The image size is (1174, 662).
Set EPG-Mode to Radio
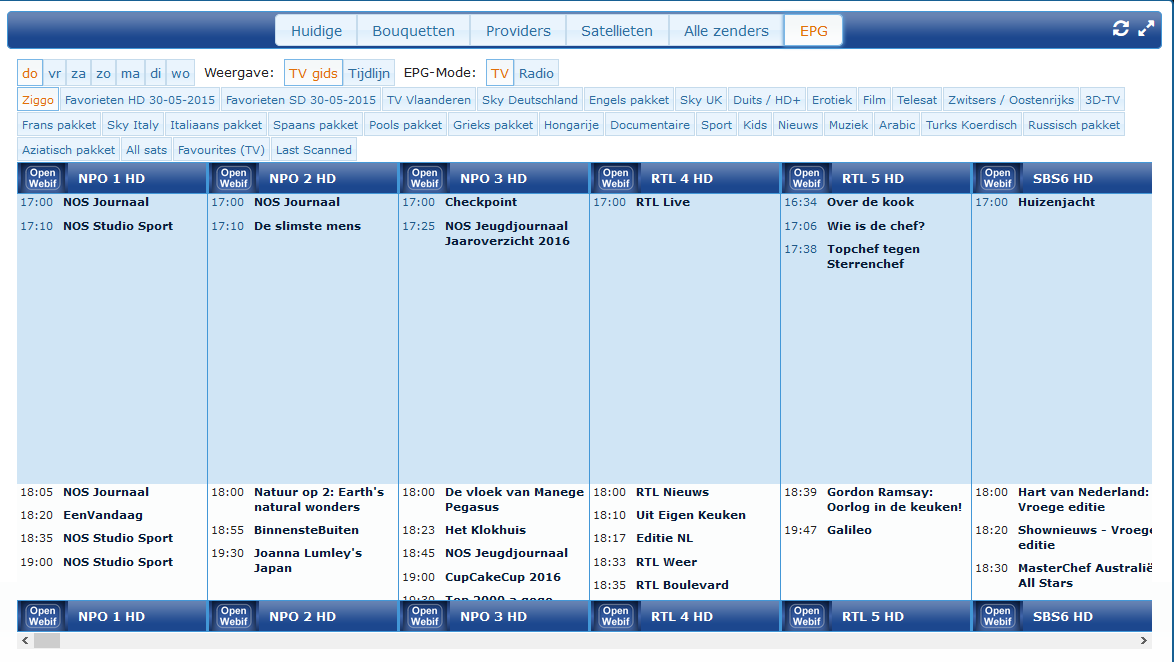[536, 73]
